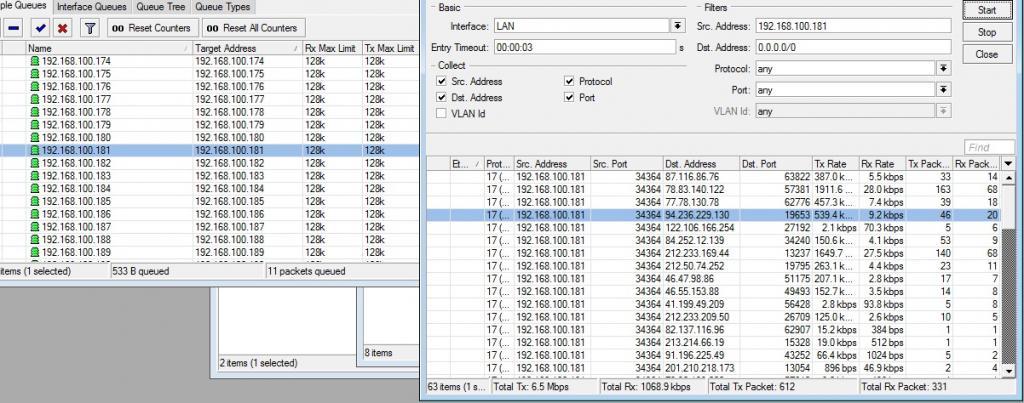Enable the VLAN Id collect checkbox
Image resolution: width=1024 pixels, height=403 pixels.
[x=443, y=114]
